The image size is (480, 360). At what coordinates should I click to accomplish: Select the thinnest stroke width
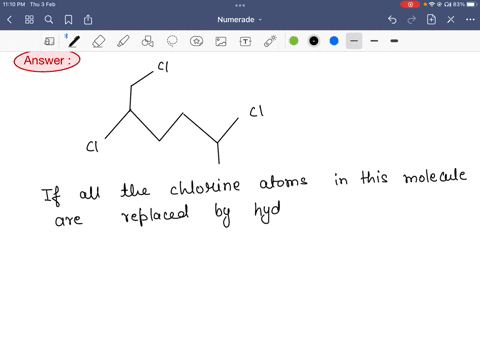(x=354, y=41)
